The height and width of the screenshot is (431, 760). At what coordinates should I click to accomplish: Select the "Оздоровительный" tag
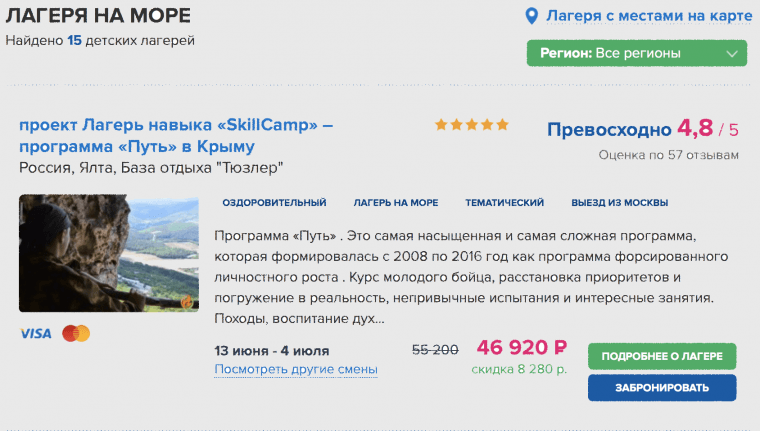[x=274, y=202]
